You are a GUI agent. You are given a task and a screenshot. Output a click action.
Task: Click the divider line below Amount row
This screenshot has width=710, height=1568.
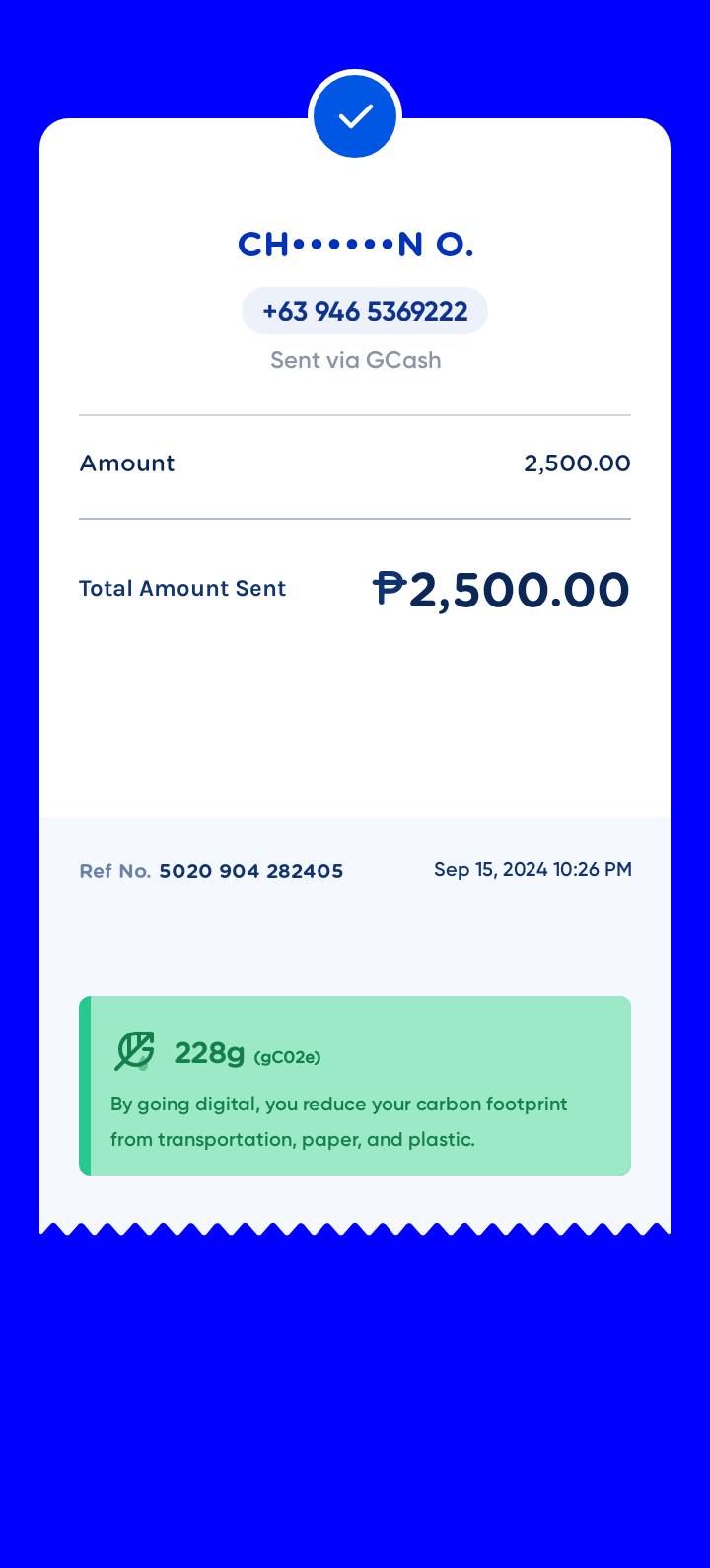(x=355, y=519)
